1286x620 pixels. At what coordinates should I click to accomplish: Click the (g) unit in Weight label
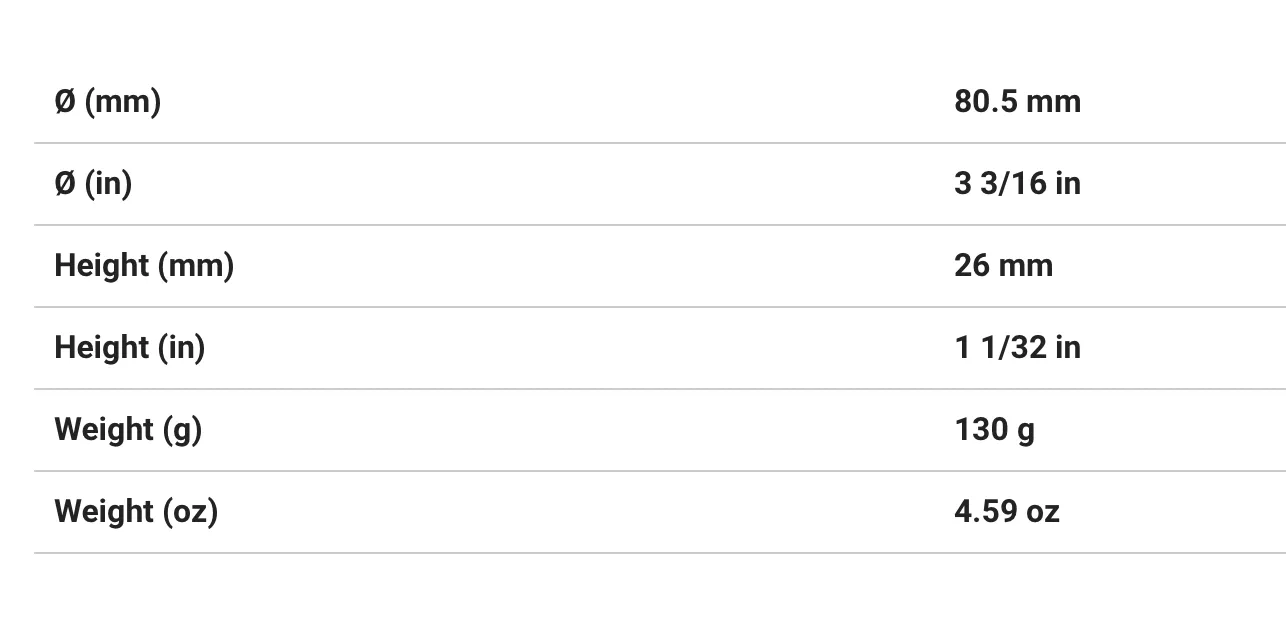coord(181,430)
